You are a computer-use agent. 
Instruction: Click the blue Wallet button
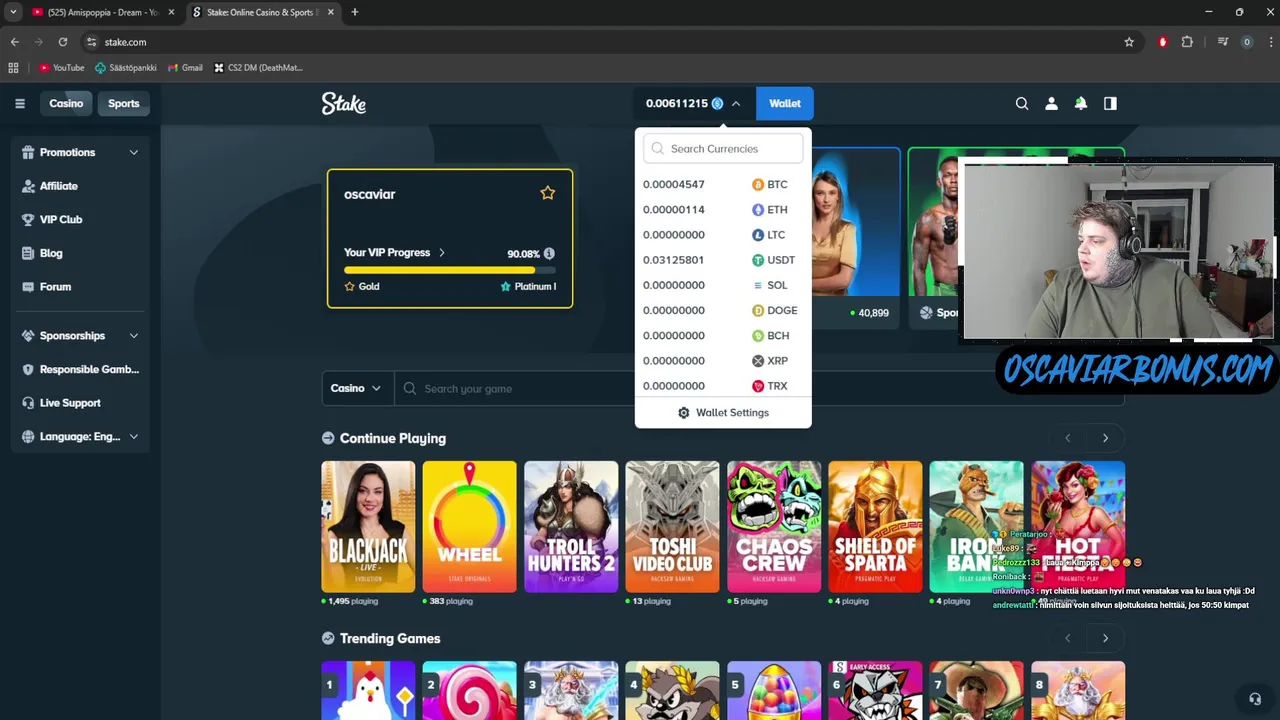point(784,103)
